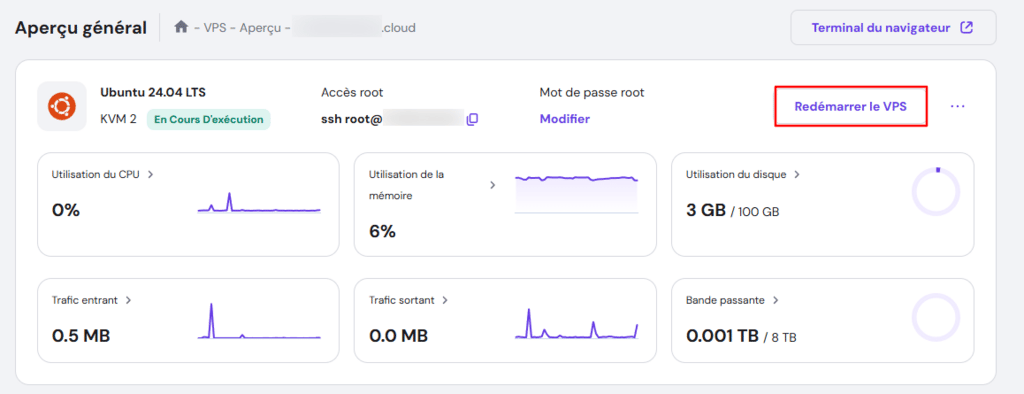
Task: Expand the Utilisation du disque chevron
Action: (x=798, y=174)
